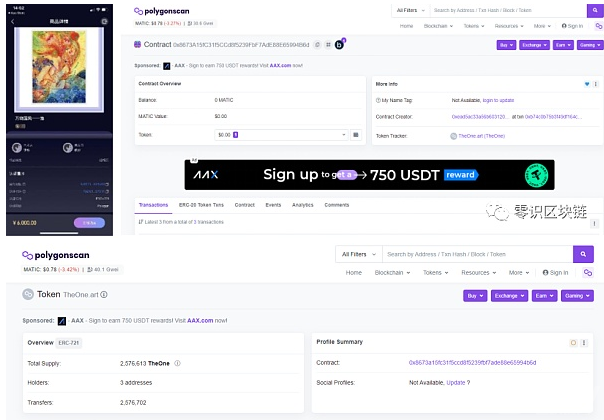Viewport: 604px width, 420px height.
Task: Go to Home on the Contract page
Action: tap(406, 26)
